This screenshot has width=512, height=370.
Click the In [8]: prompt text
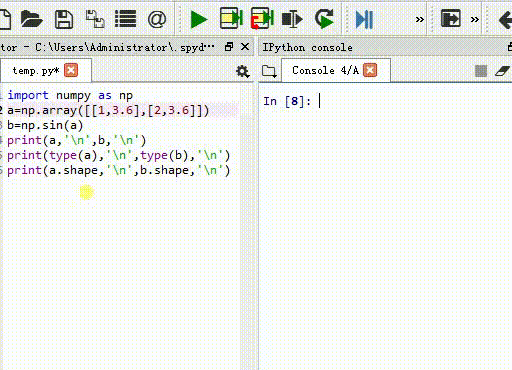coord(287,101)
